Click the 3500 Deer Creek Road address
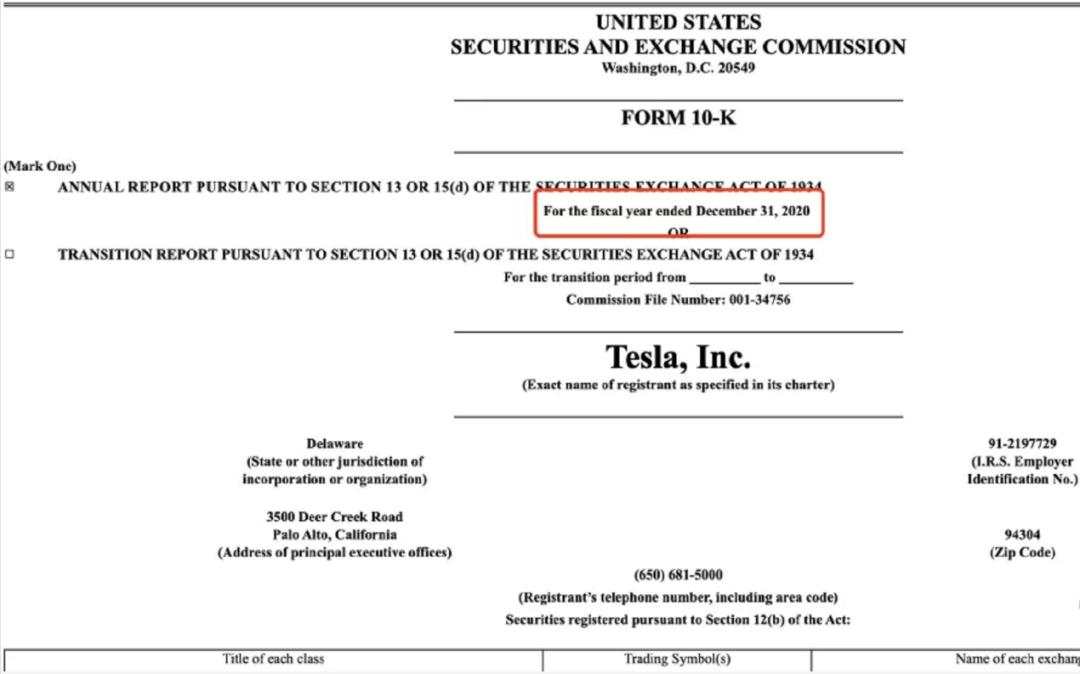Screen dimensions: 1080x674 pyautogui.click(x=335, y=516)
